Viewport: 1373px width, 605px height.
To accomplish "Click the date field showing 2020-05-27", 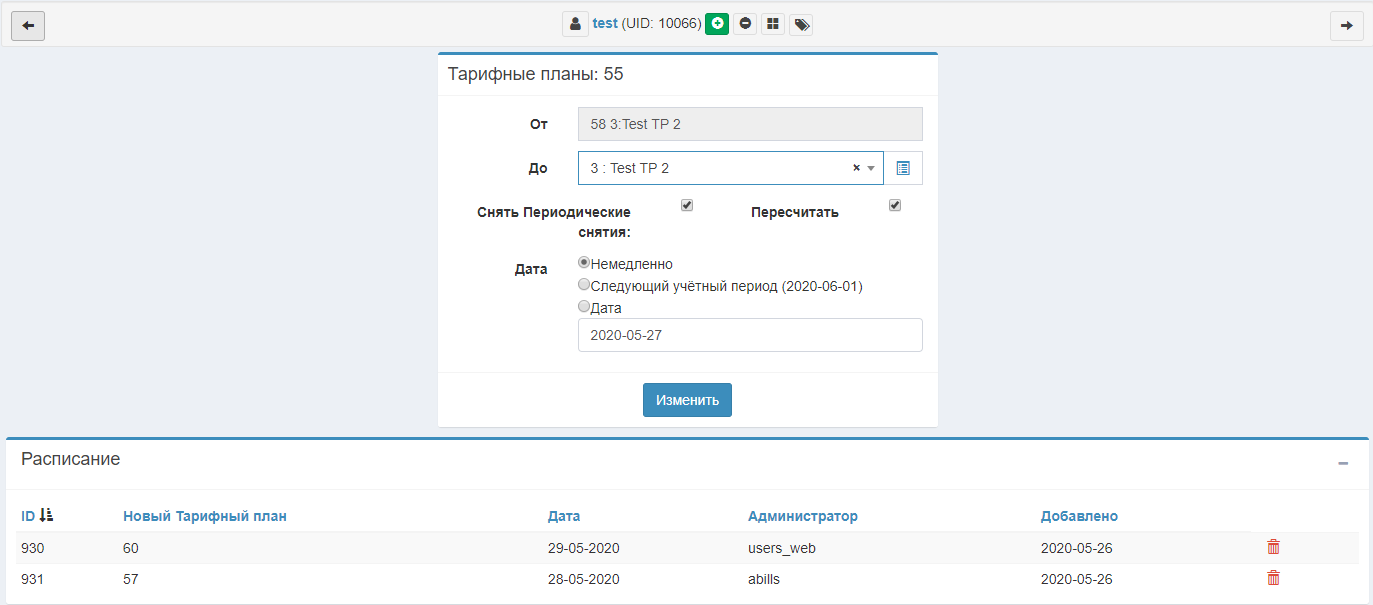I will pos(749,336).
